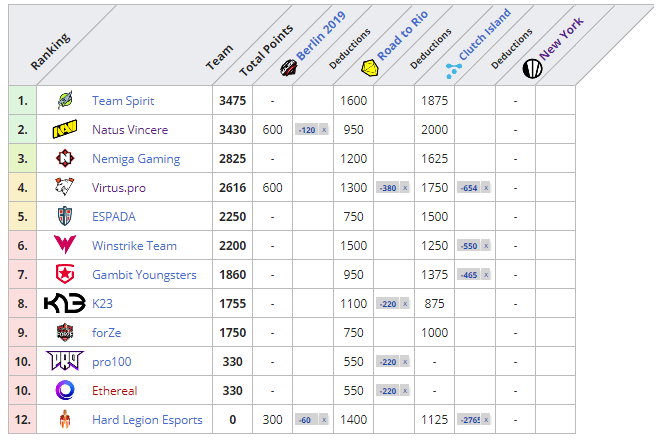Select the 1600 Road to Rio cell
Image resolution: width=659 pixels, height=444 pixels.
[353, 101]
